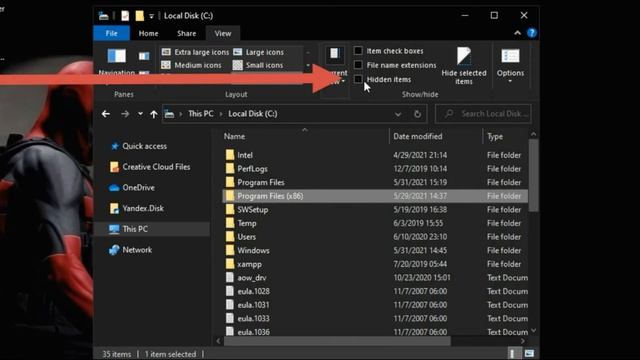Choose Large icons layout
This screenshot has width=640, height=360.
click(258, 52)
